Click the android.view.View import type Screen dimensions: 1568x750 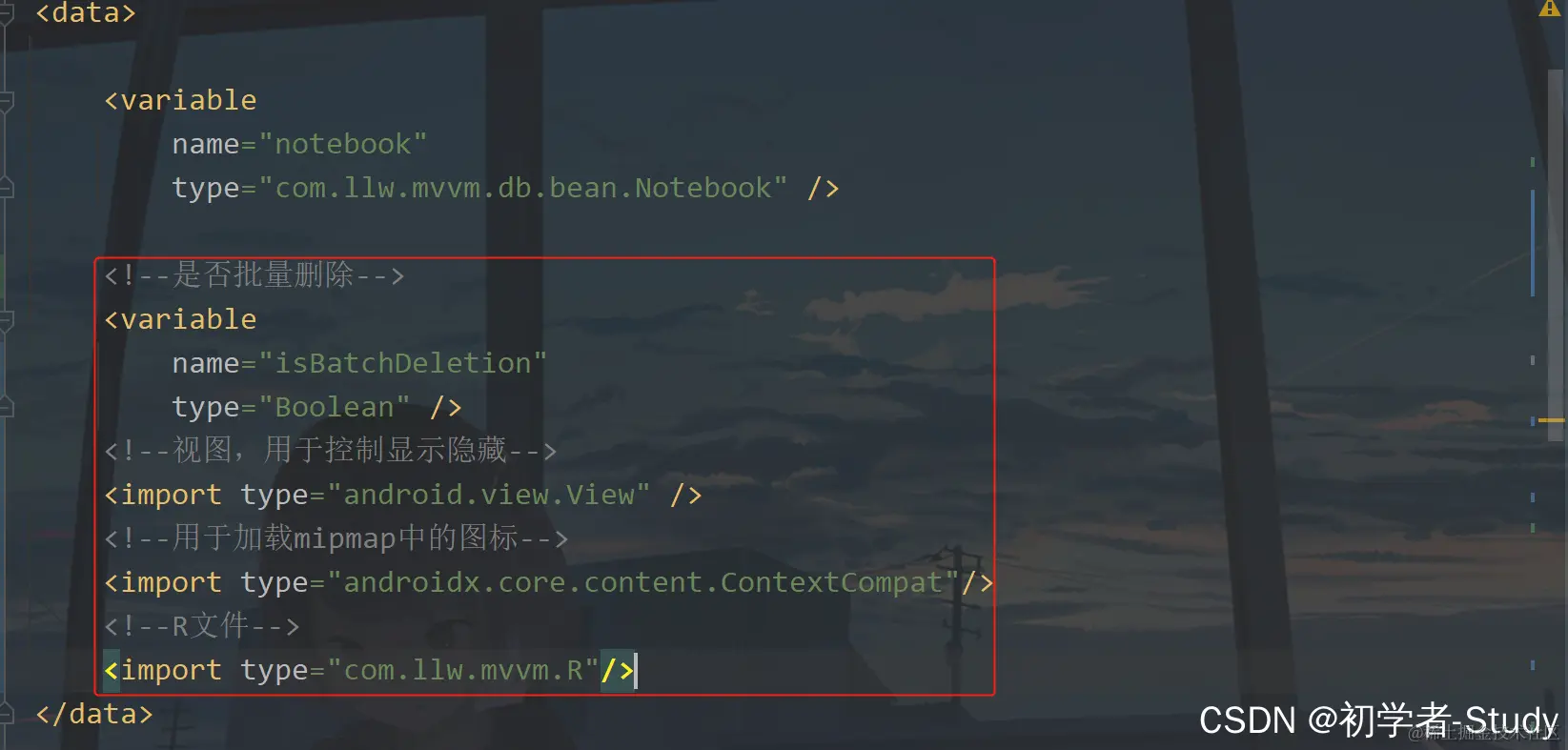pos(488,495)
